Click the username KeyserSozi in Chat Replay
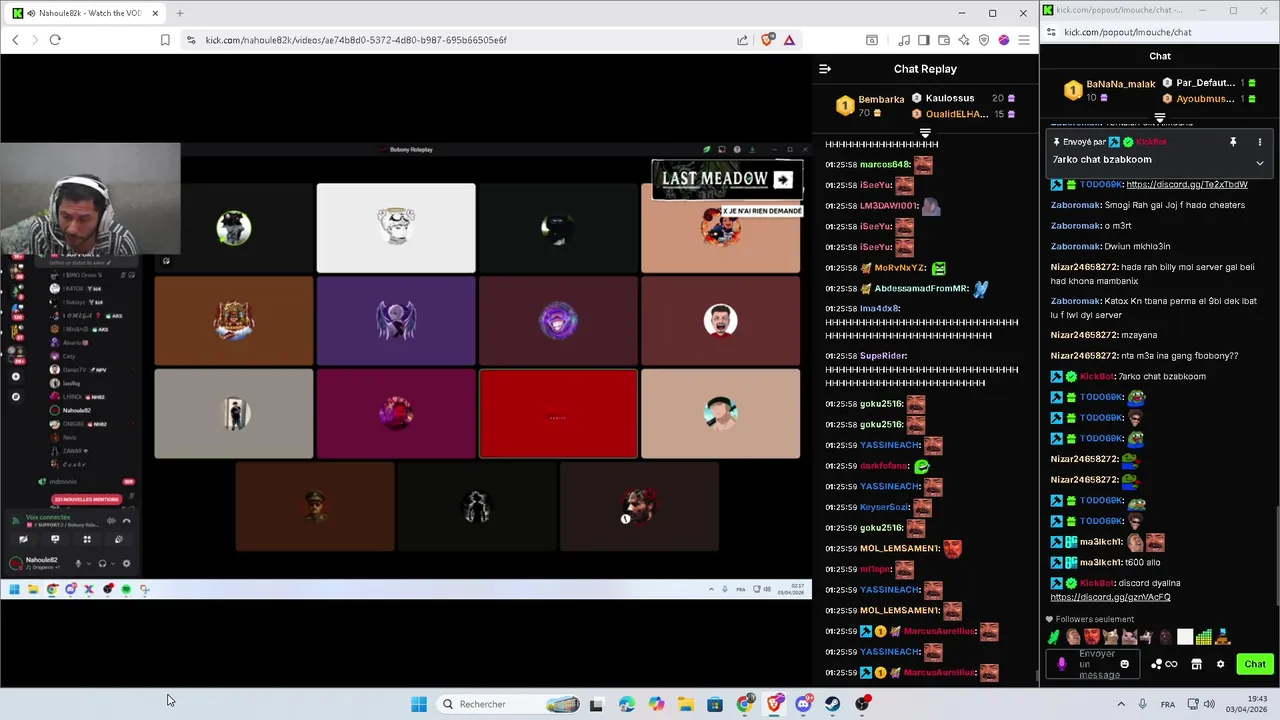The height and width of the screenshot is (720, 1280). pyautogui.click(x=884, y=507)
